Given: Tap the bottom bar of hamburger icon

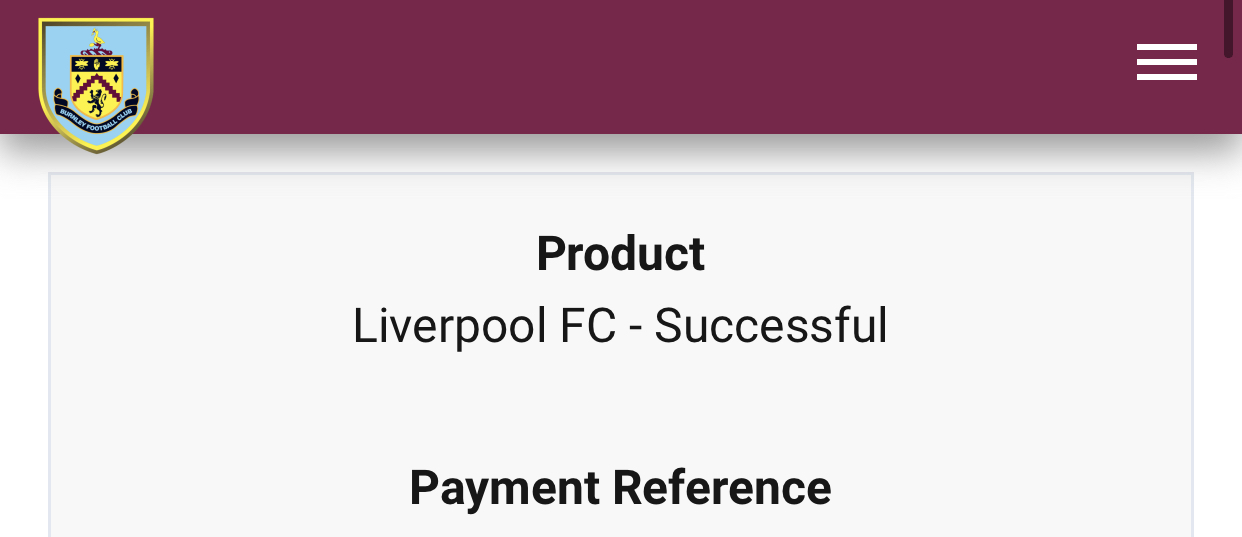Looking at the screenshot, I should pyautogui.click(x=1166, y=76).
